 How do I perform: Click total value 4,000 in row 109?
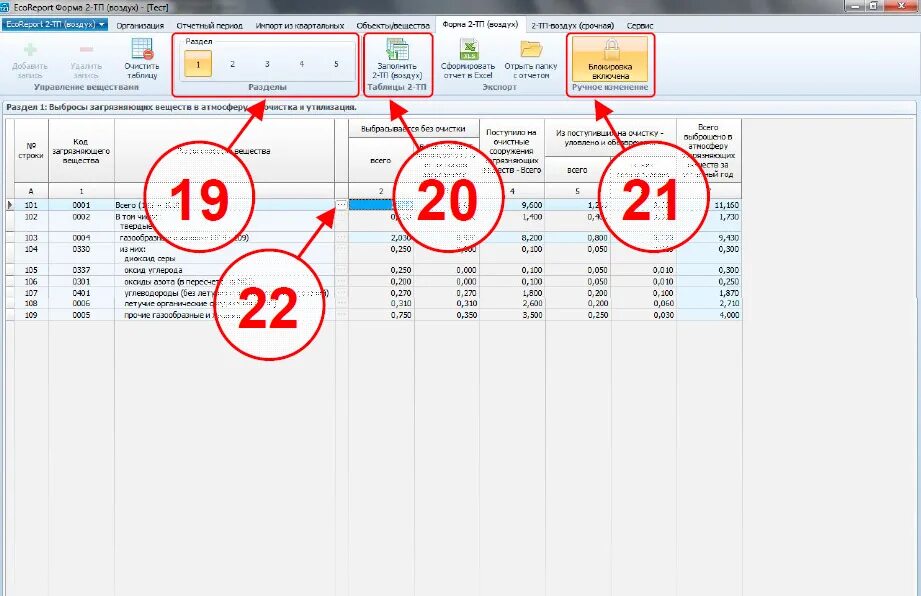click(709, 315)
